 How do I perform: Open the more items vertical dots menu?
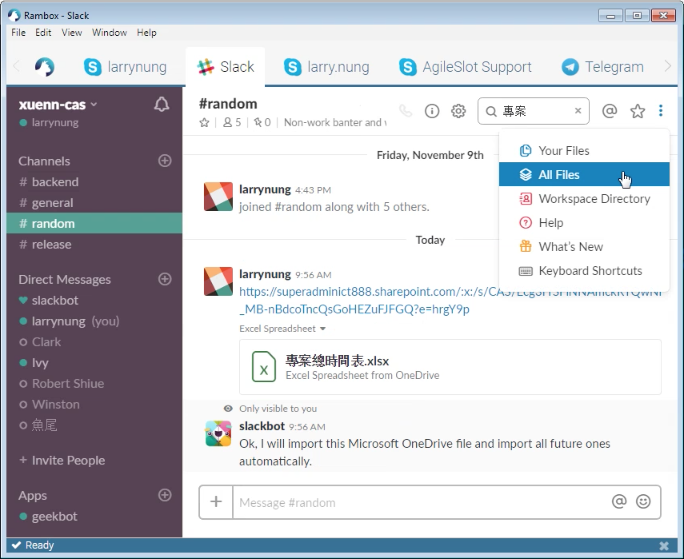pos(661,111)
